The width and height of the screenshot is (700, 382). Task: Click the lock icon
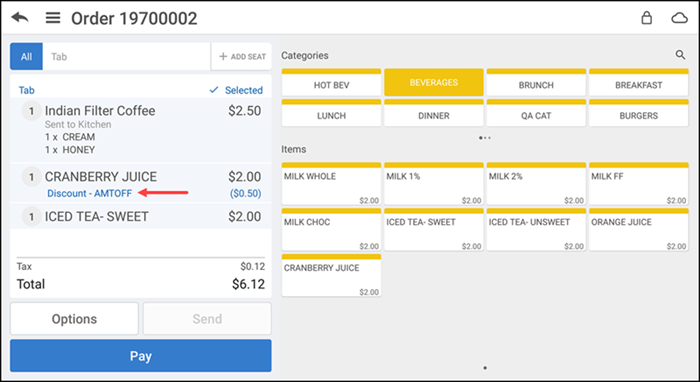click(646, 18)
